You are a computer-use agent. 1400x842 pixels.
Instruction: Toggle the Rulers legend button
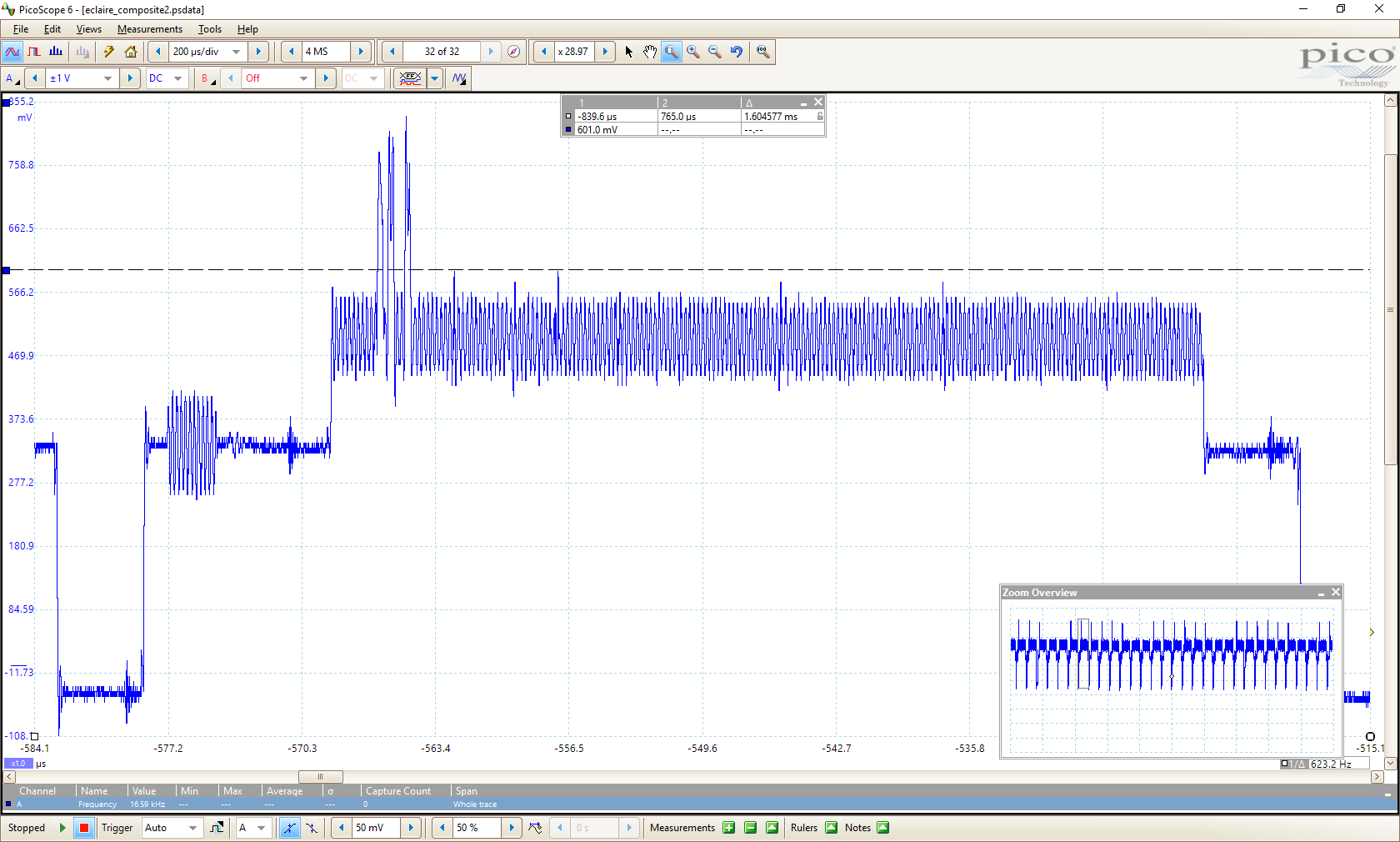[x=831, y=828]
